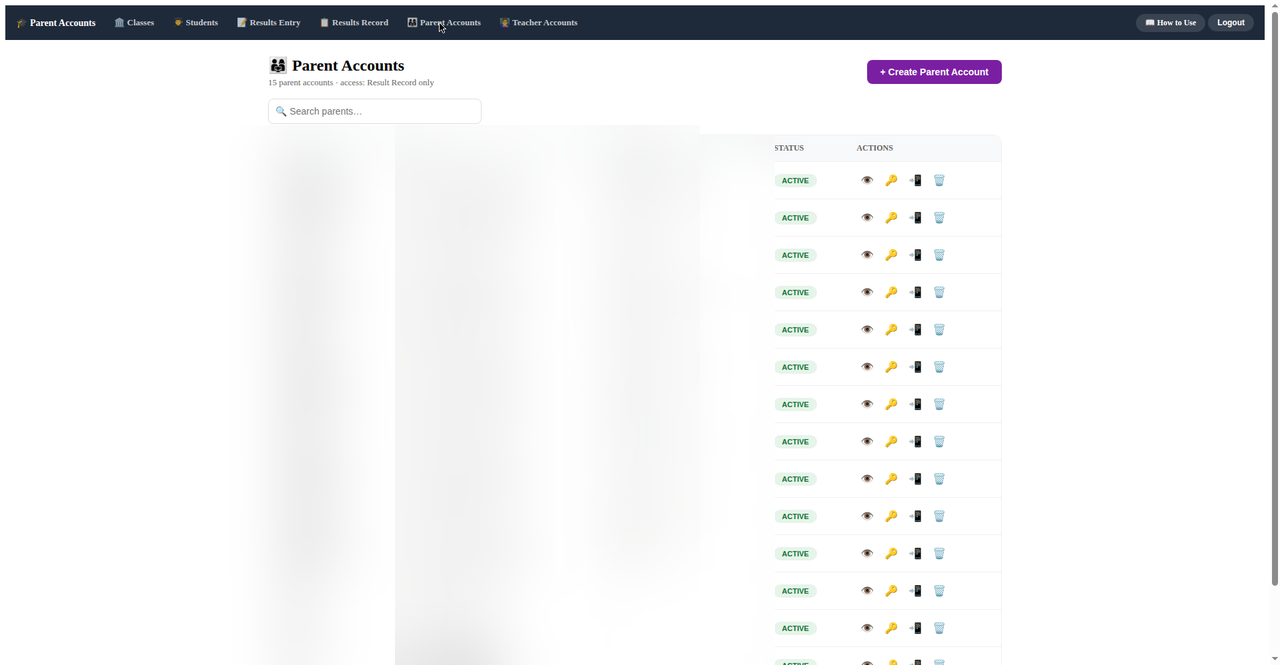Viewport: 1280px width, 665px height.
Task: Click the trash icon in the thirteenth parent row
Action: click(x=939, y=629)
